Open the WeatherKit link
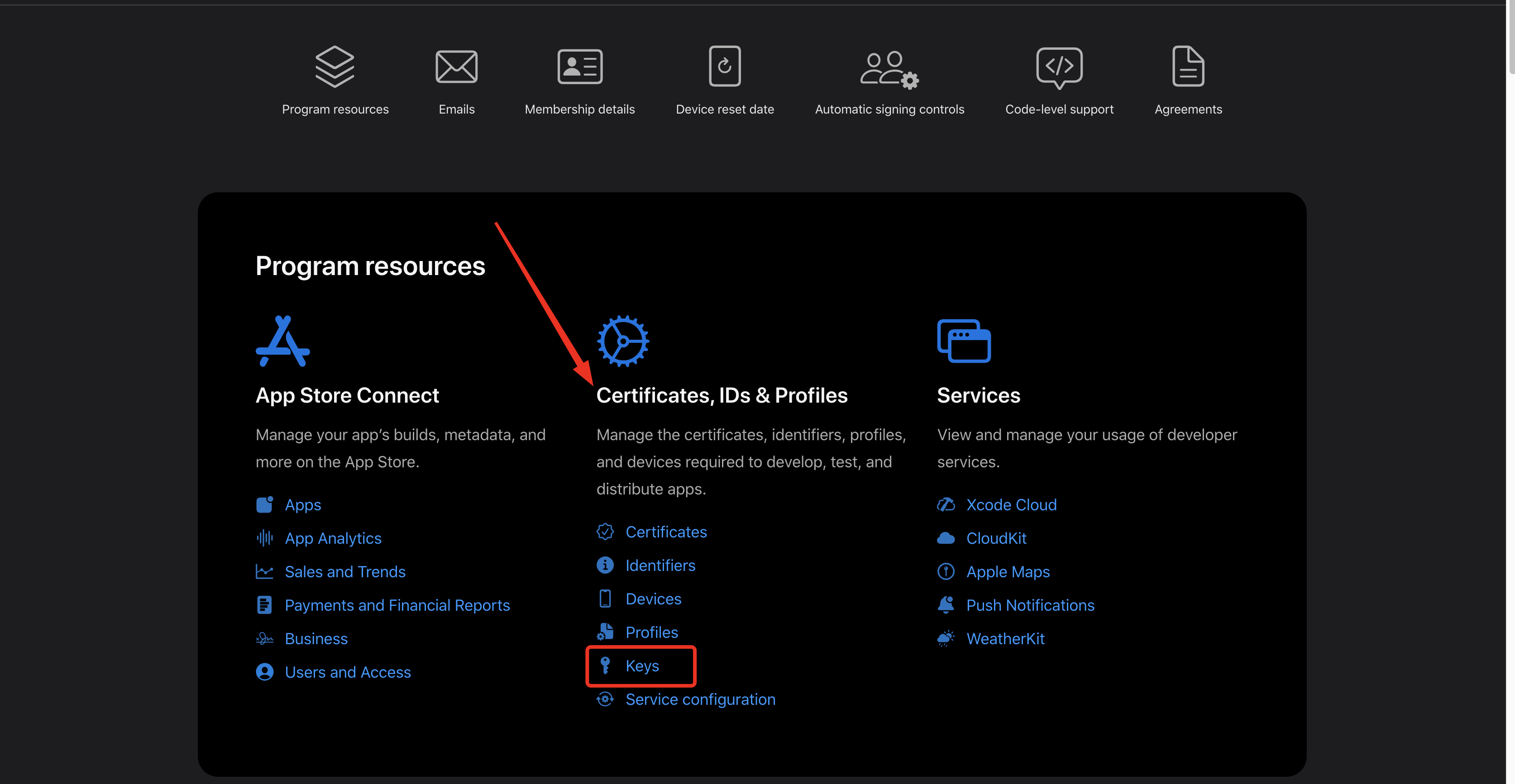Screen dimensions: 1515x784 pyautogui.click(x=1006, y=638)
